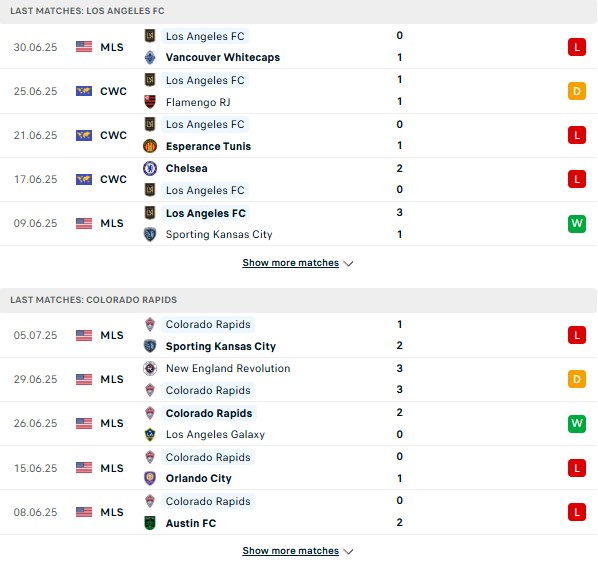
Task: Click the Austin FC green badge
Action: [x=150, y=523]
